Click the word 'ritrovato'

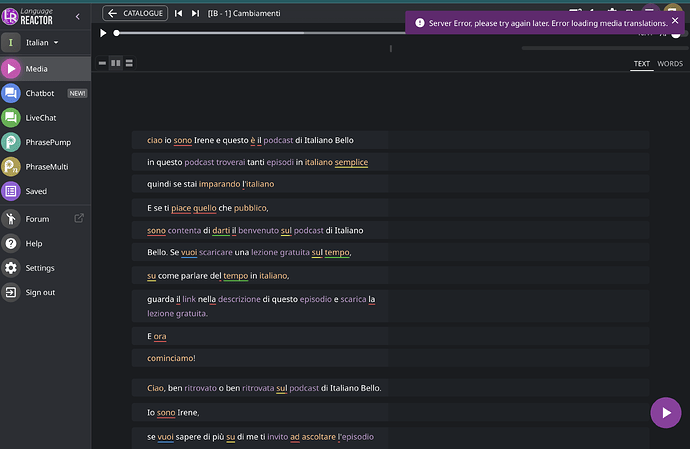[200, 388]
